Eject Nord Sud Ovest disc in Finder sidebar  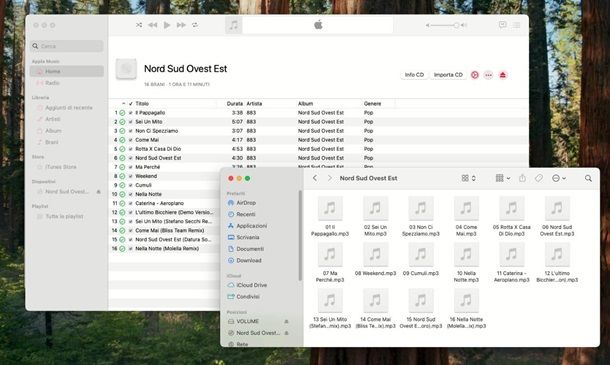pos(286,333)
